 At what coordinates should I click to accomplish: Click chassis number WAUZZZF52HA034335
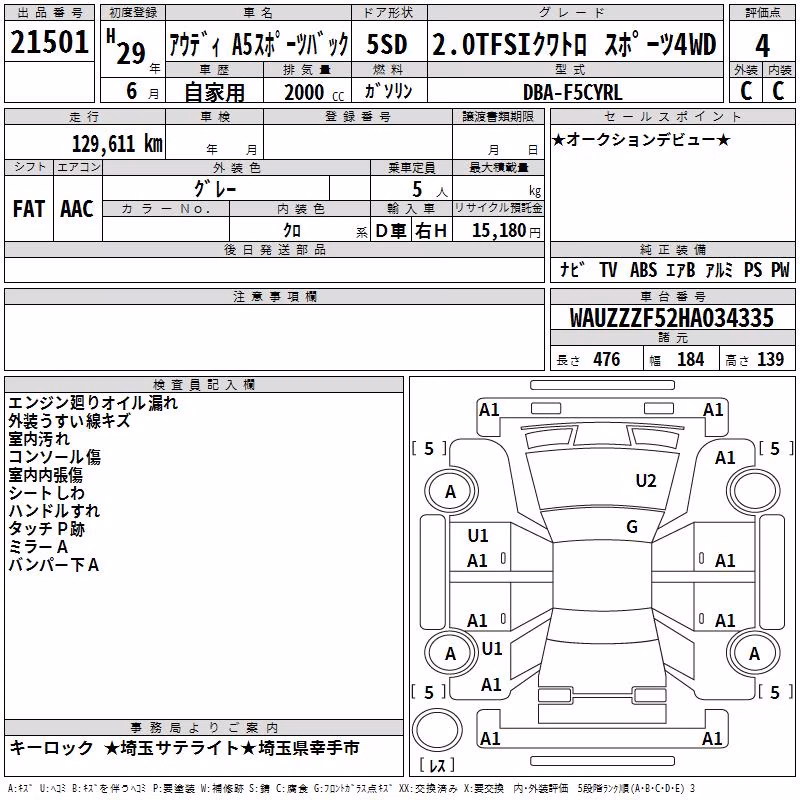(671, 318)
